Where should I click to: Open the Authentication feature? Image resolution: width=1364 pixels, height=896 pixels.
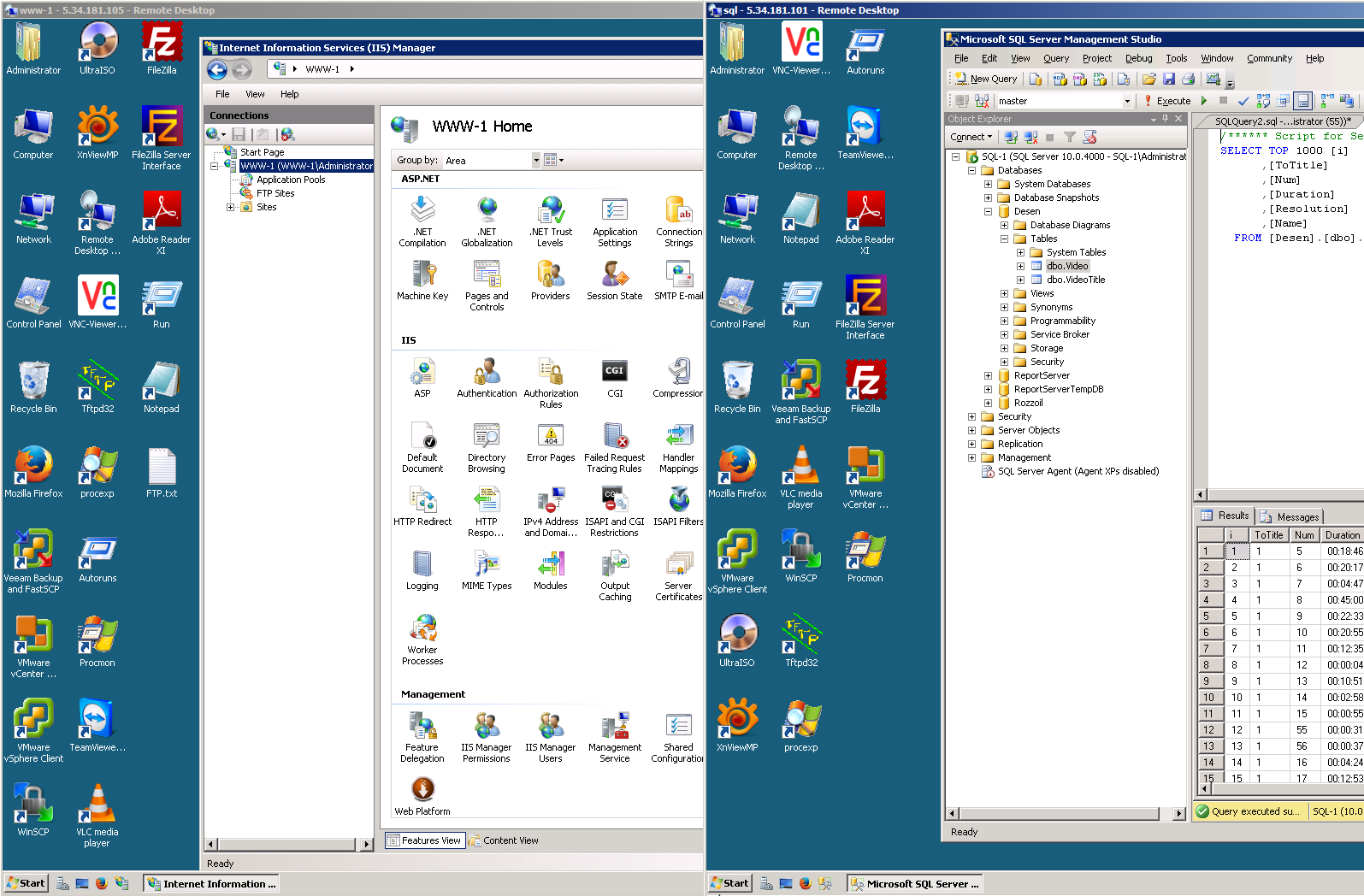pyautogui.click(x=487, y=377)
